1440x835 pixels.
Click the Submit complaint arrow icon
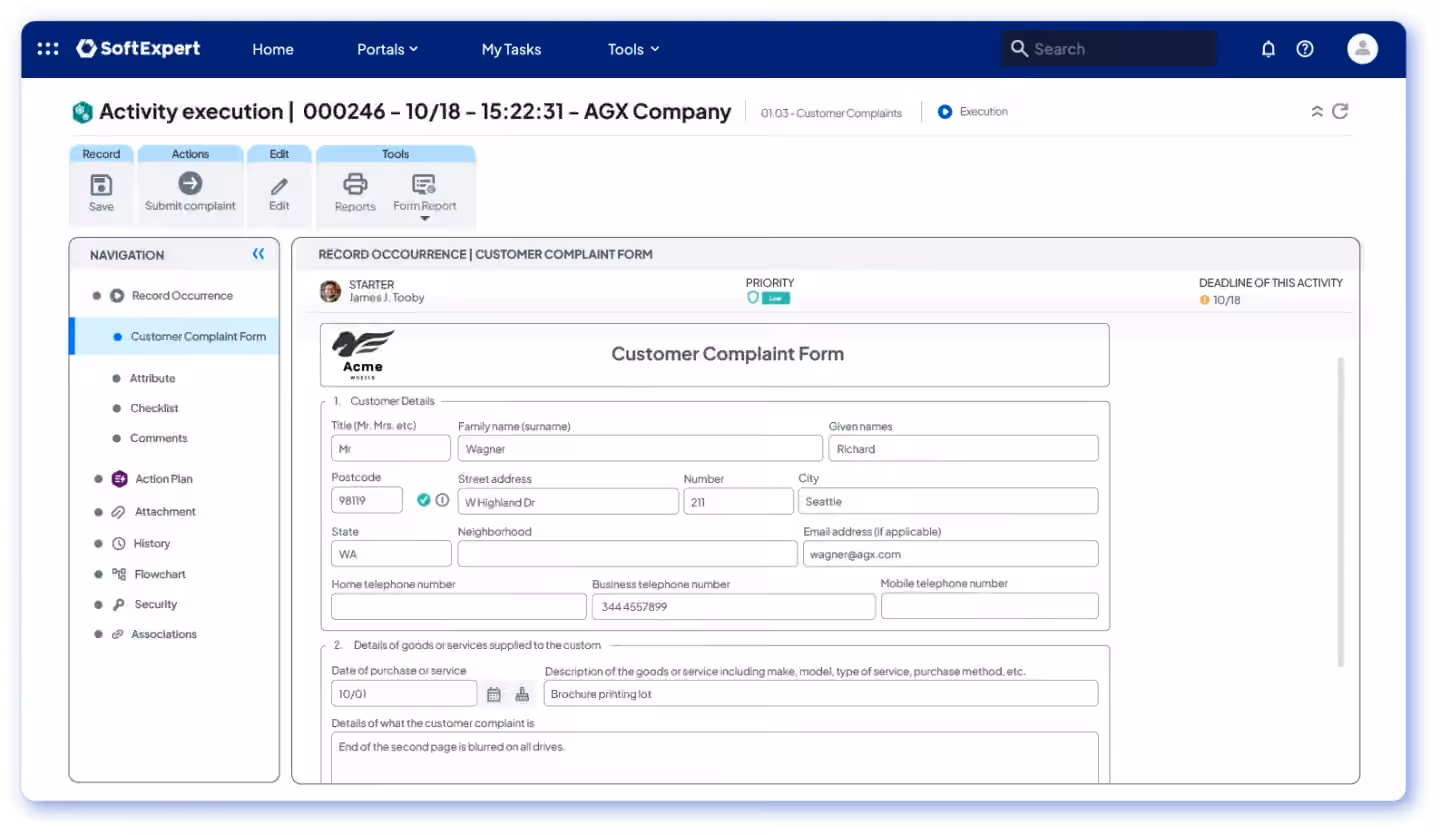190,183
